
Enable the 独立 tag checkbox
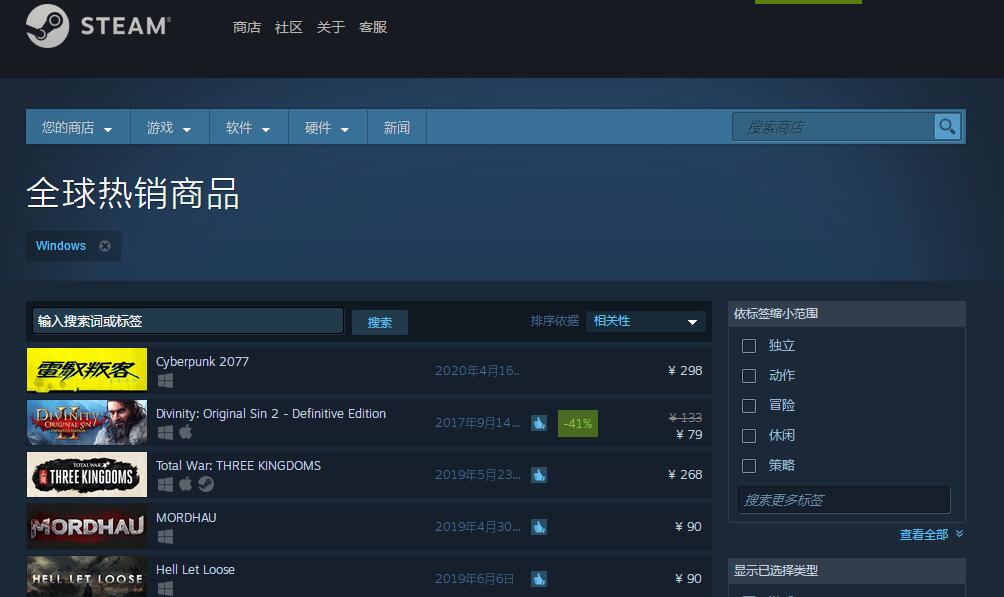point(749,346)
